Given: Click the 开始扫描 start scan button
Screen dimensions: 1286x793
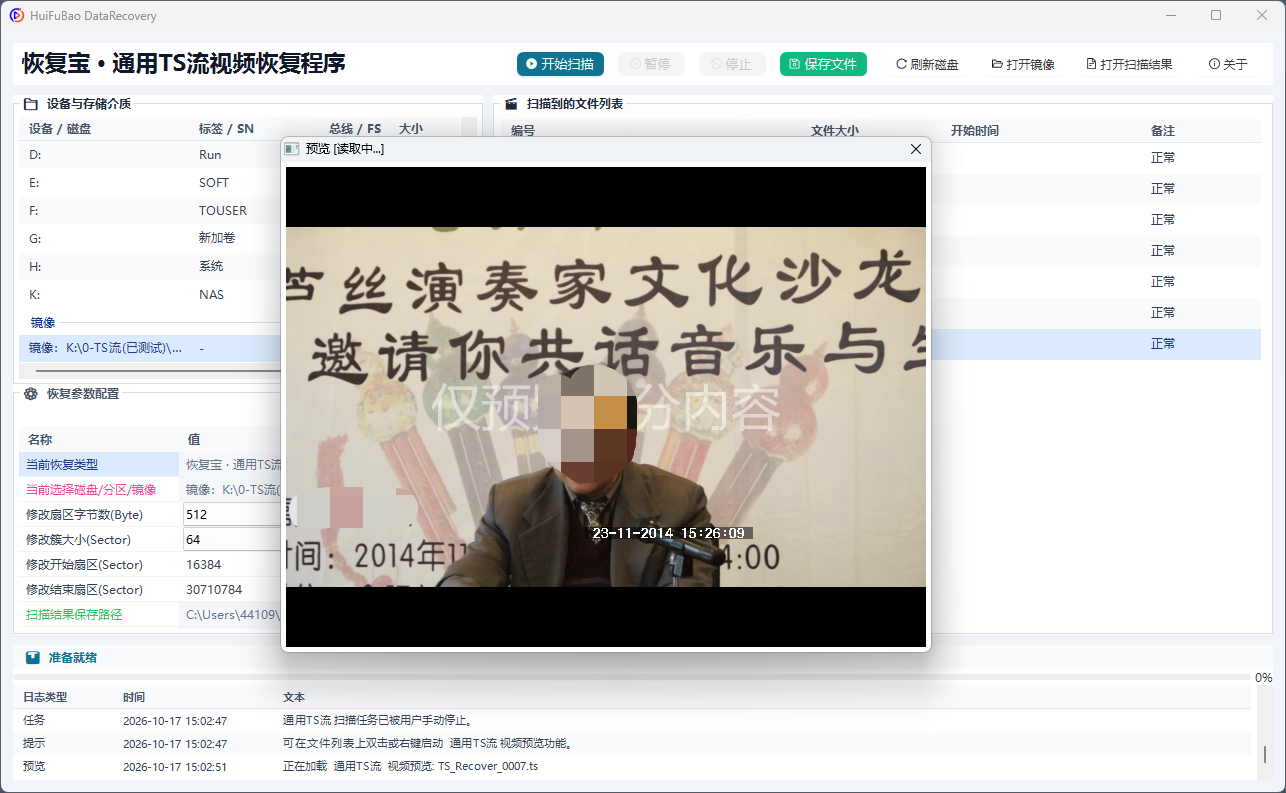Looking at the screenshot, I should tap(560, 64).
